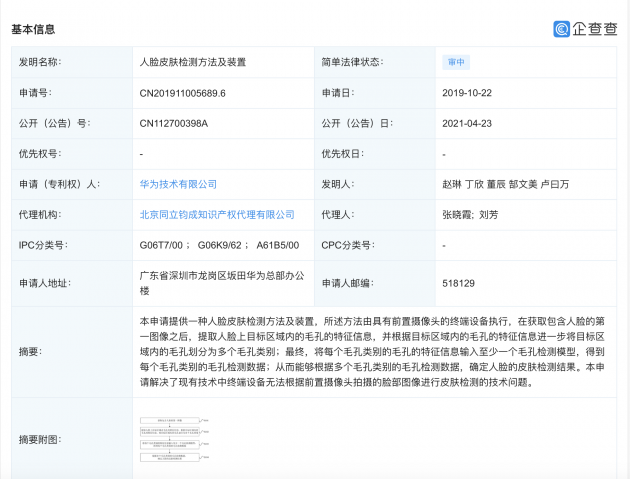The width and height of the screenshot is (630, 479).
Task: Click publication number CN112700398A
Action: pyautogui.click(x=174, y=124)
